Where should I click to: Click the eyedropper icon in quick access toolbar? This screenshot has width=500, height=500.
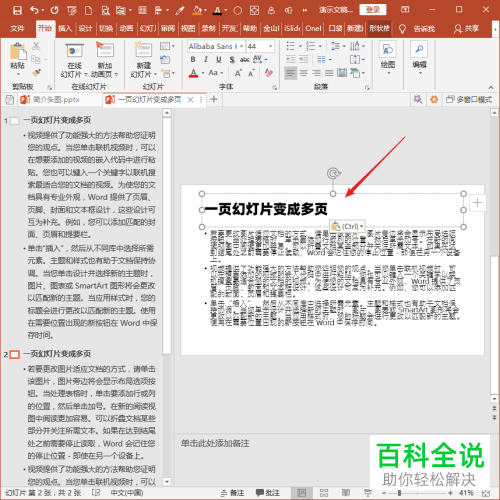point(180,10)
